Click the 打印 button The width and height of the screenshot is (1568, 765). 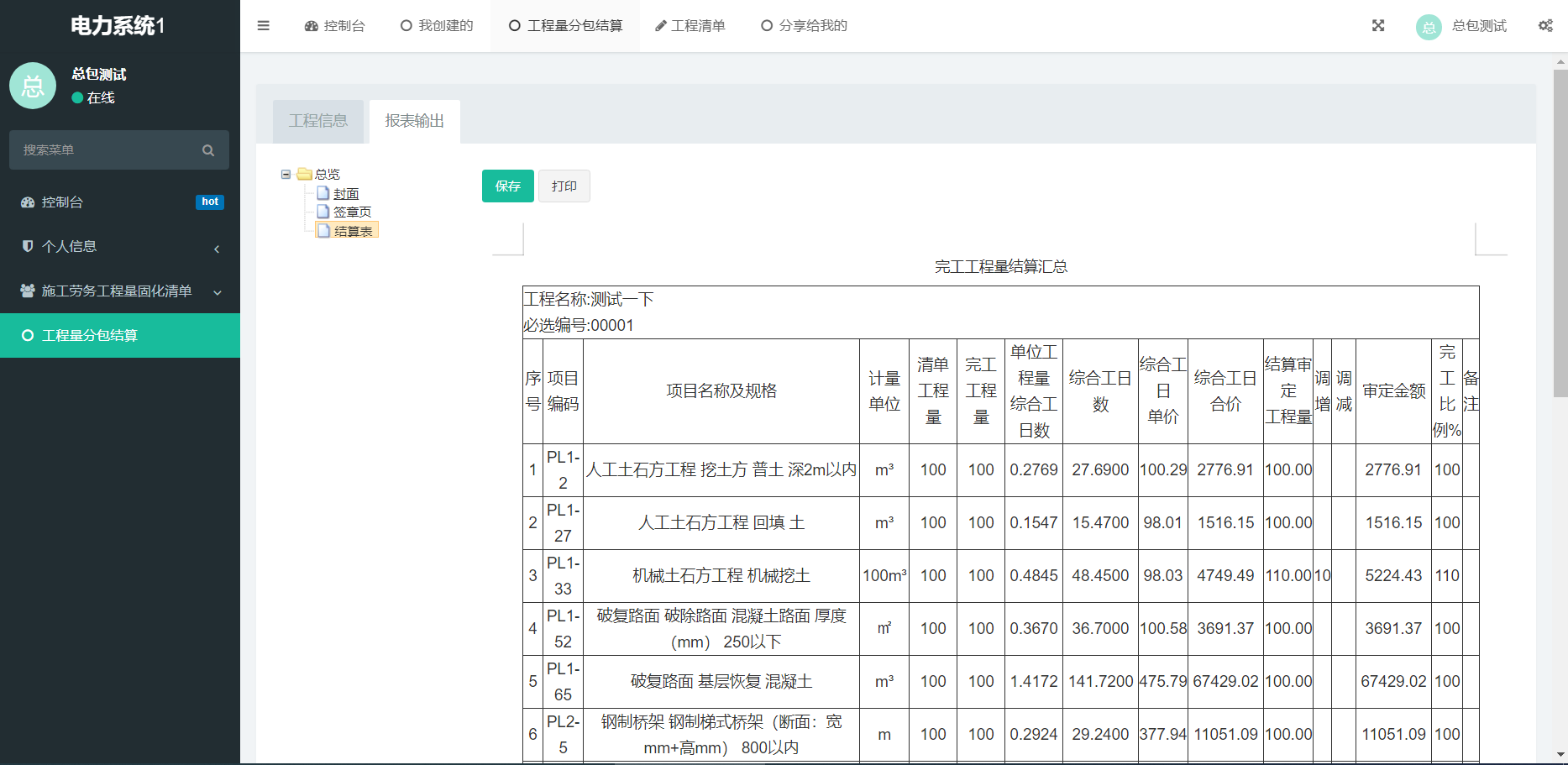[x=564, y=186]
